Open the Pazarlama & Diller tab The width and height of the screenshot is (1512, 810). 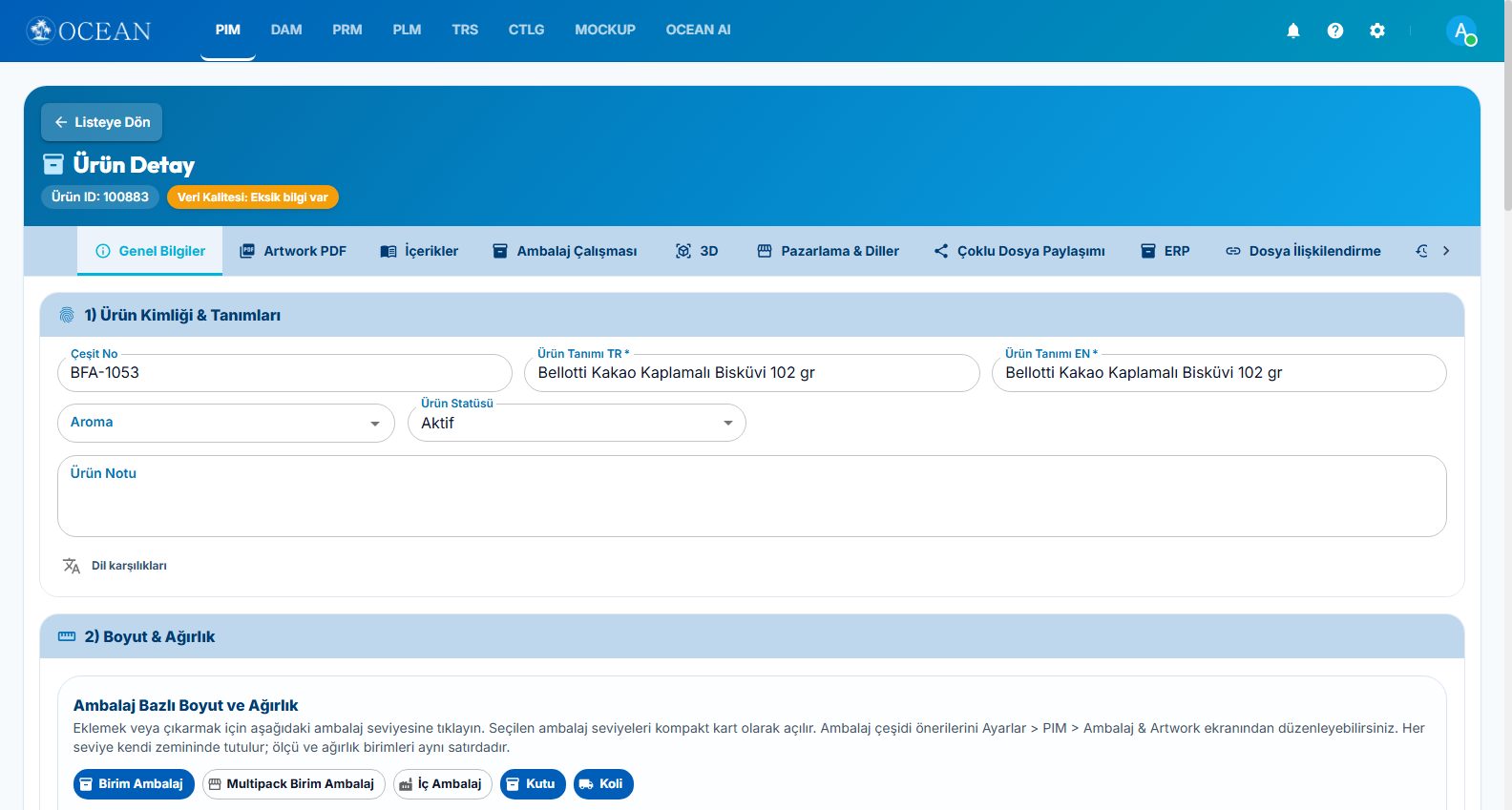tap(828, 251)
